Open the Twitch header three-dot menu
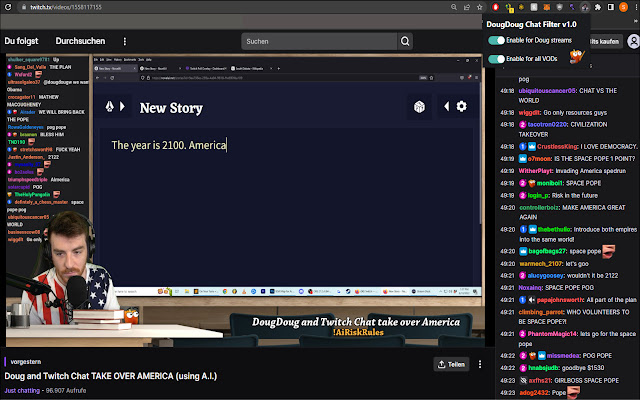 tap(124, 41)
